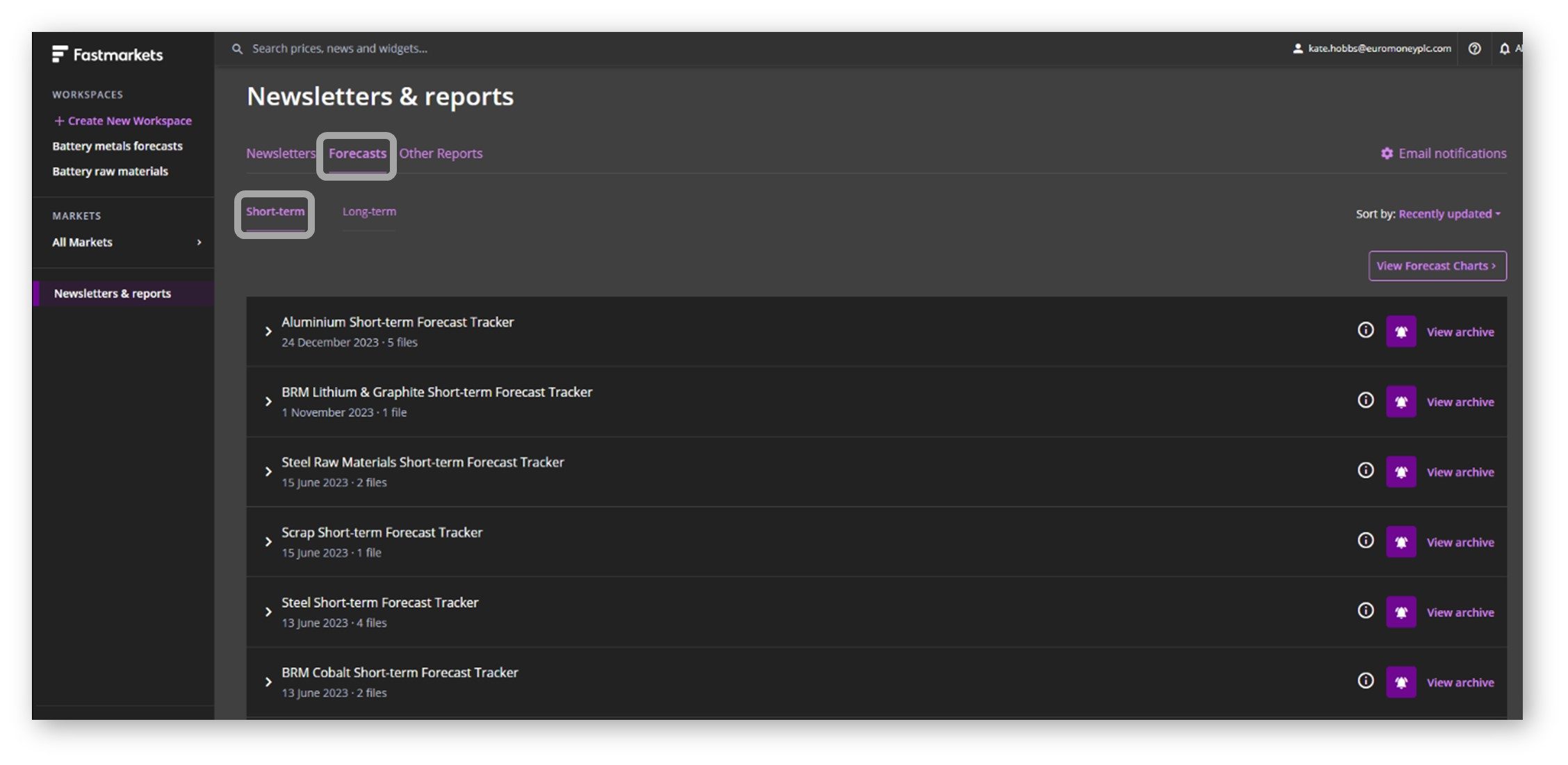Click the search magnifier icon

coord(237,49)
